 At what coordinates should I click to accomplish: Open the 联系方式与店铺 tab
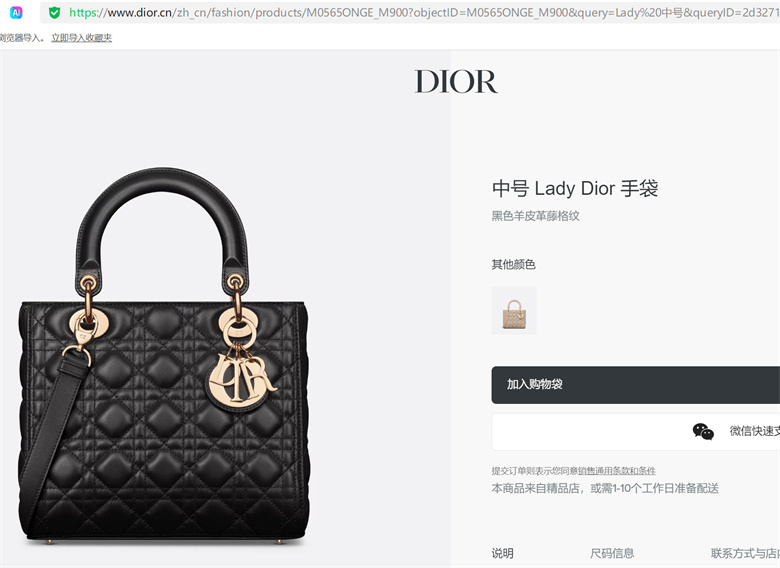[745, 553]
